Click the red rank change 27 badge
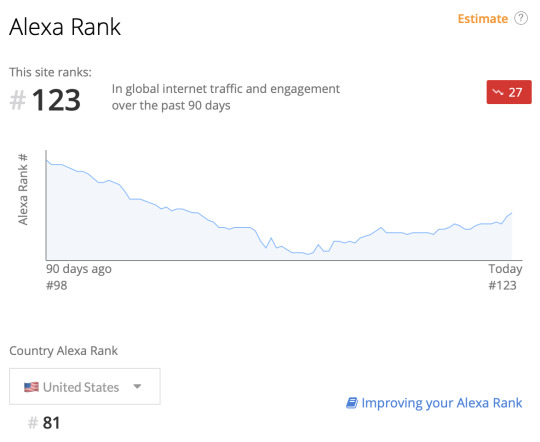The height and width of the screenshot is (442, 540). click(x=509, y=92)
